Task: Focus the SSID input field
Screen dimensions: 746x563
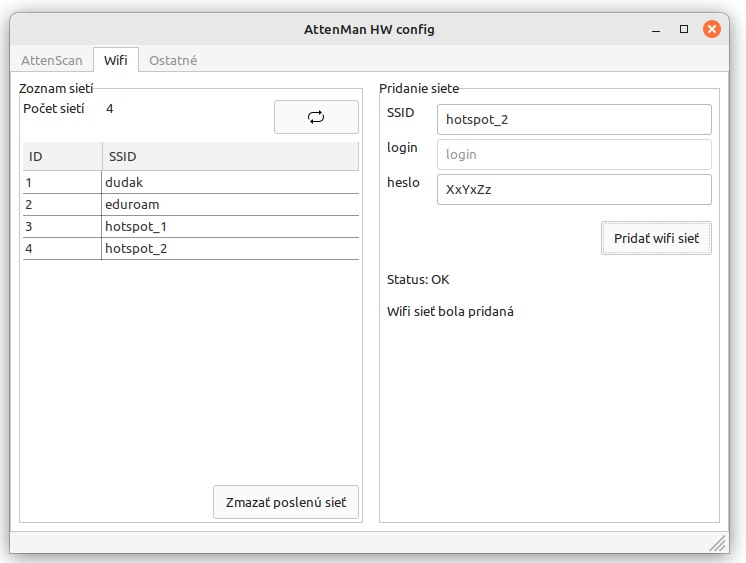Action: [574, 119]
